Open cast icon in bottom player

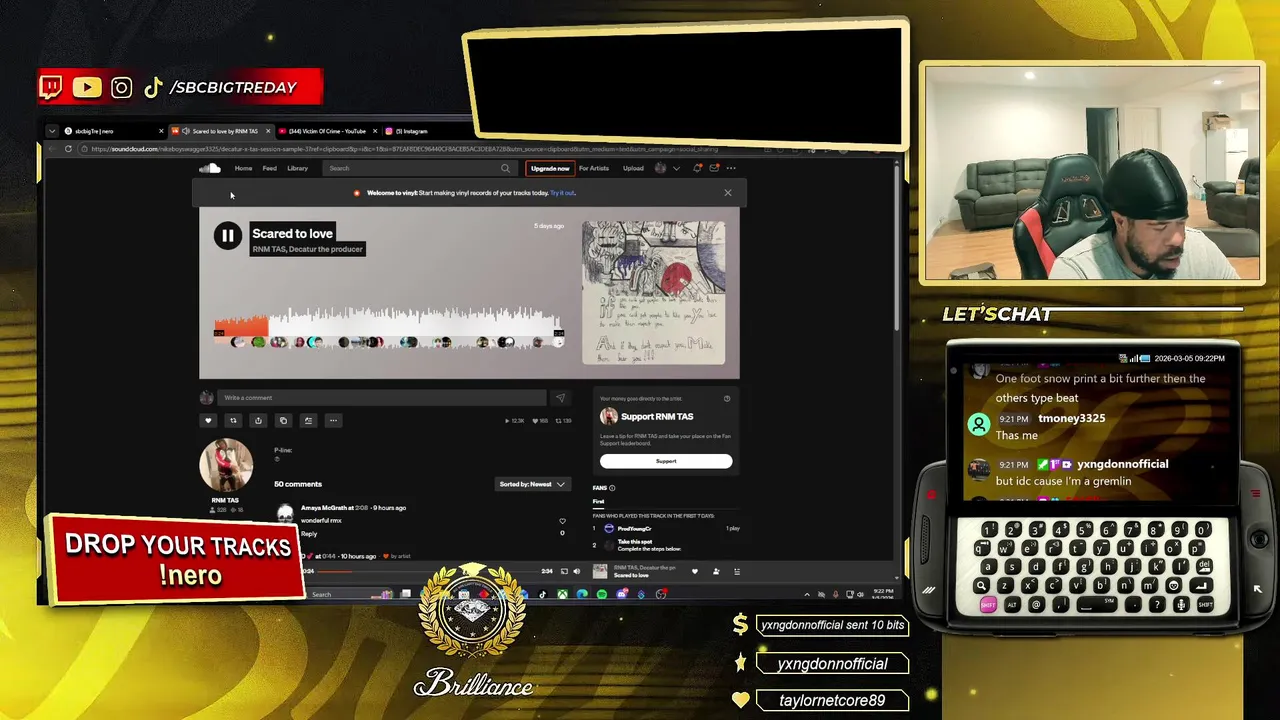point(564,571)
